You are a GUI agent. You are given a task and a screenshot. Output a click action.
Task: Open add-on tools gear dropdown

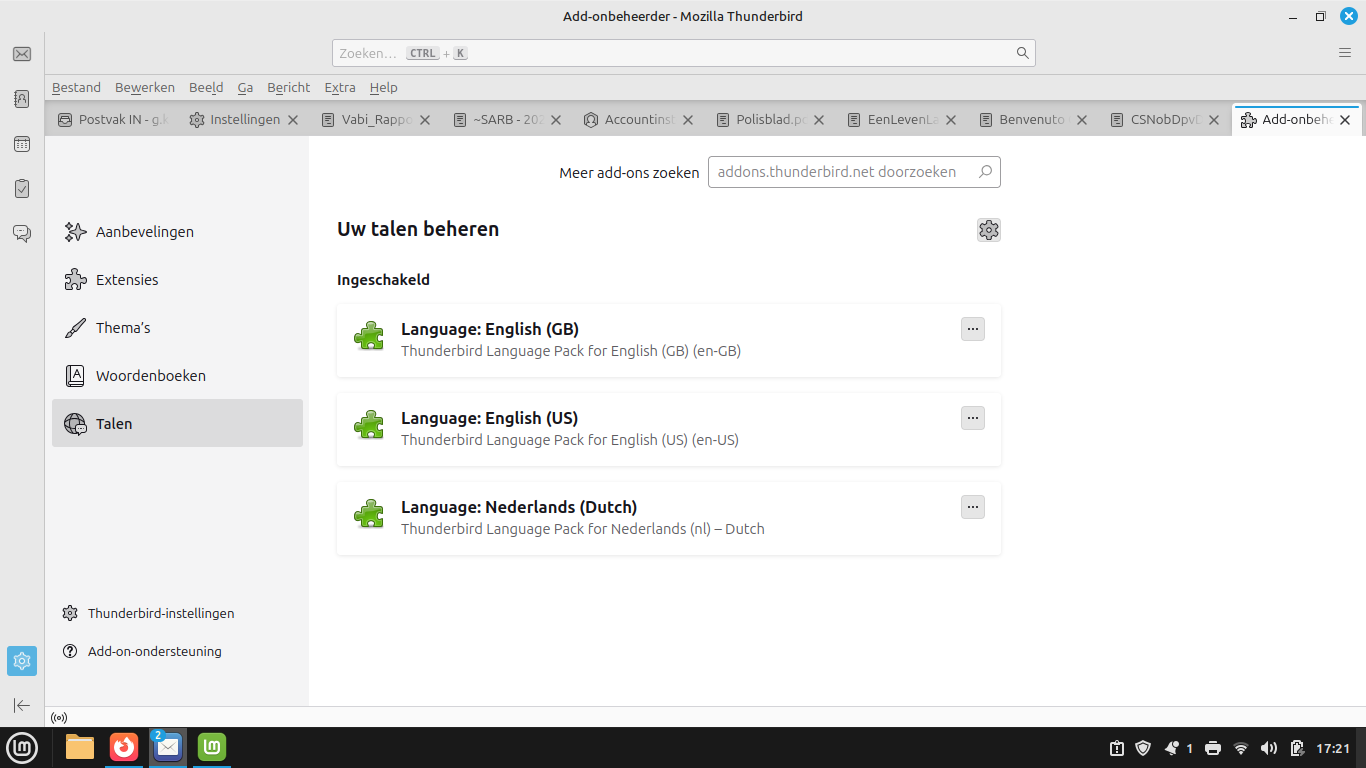[x=989, y=230]
